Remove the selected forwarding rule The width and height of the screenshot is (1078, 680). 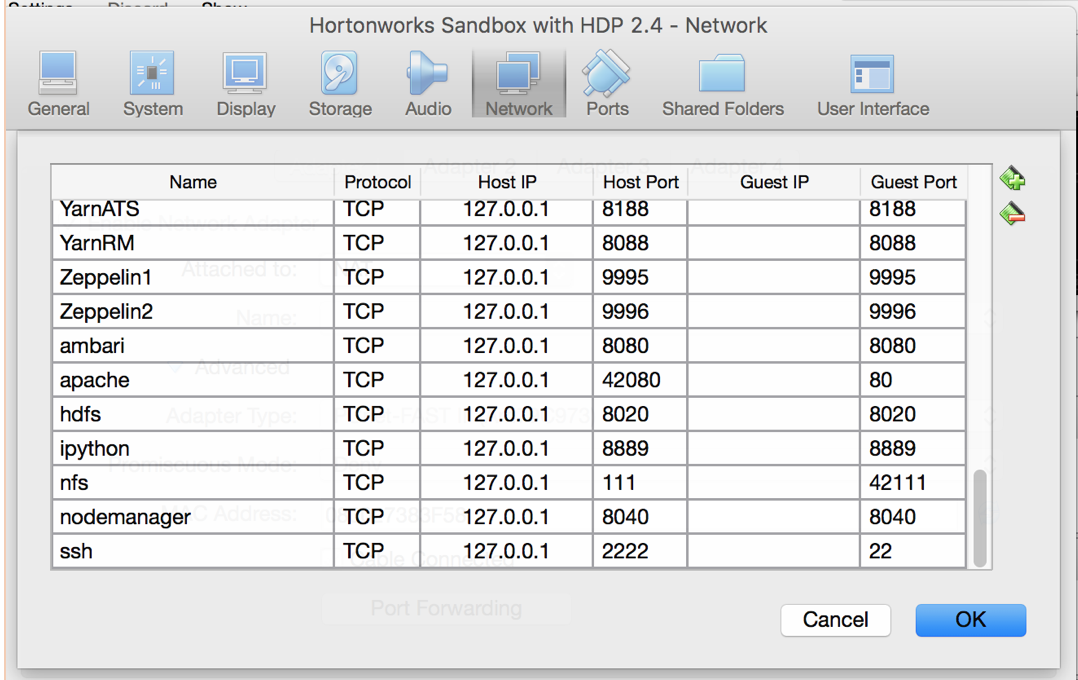tap(1012, 212)
